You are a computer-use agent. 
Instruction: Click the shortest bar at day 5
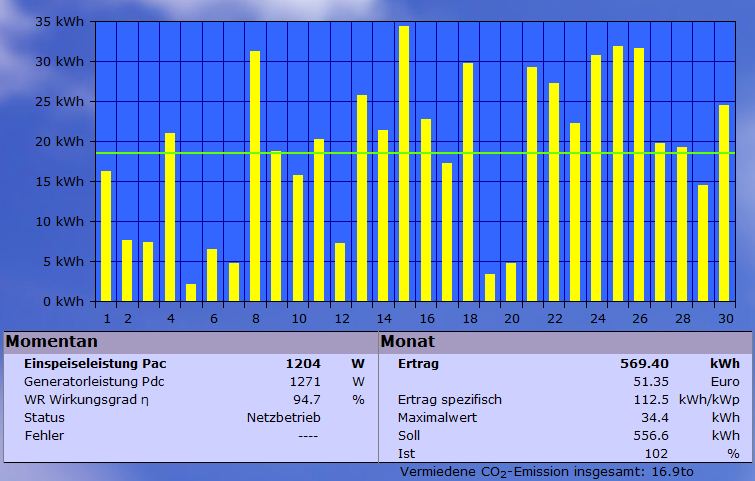point(191,293)
